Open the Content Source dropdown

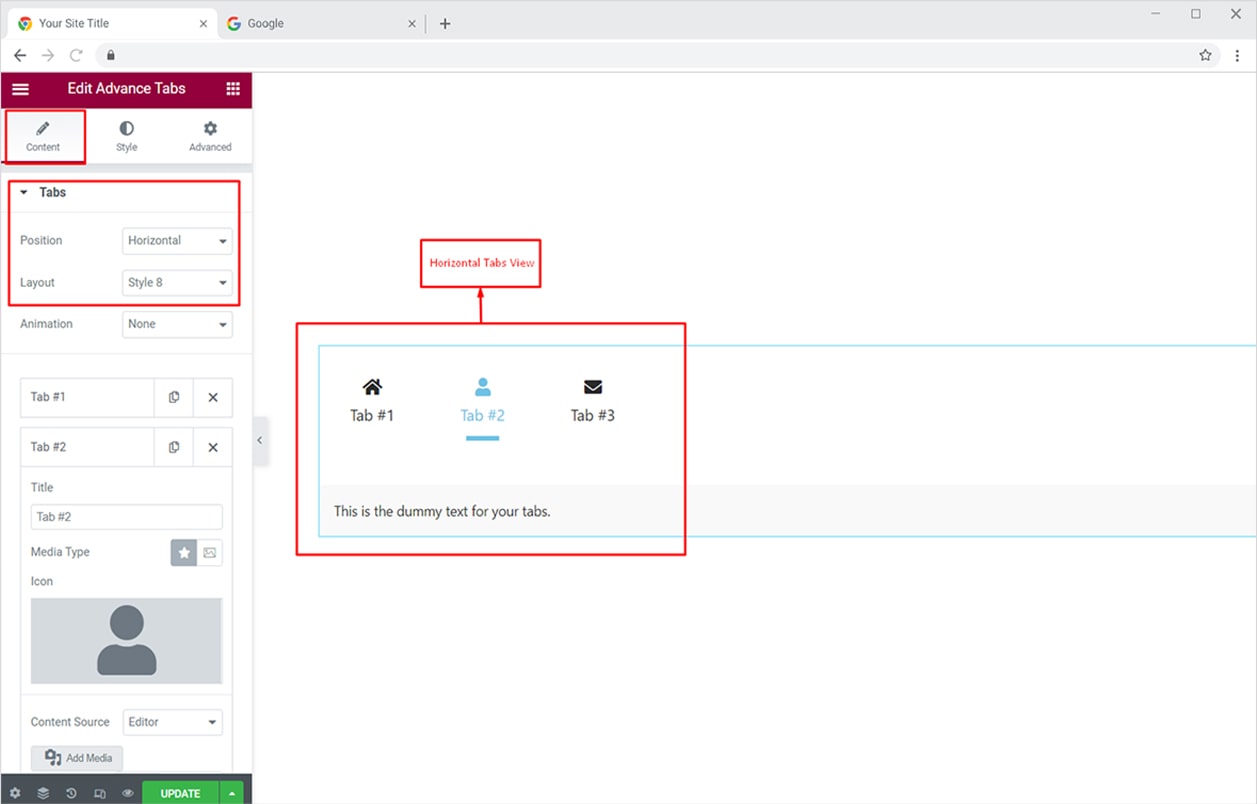(172, 722)
